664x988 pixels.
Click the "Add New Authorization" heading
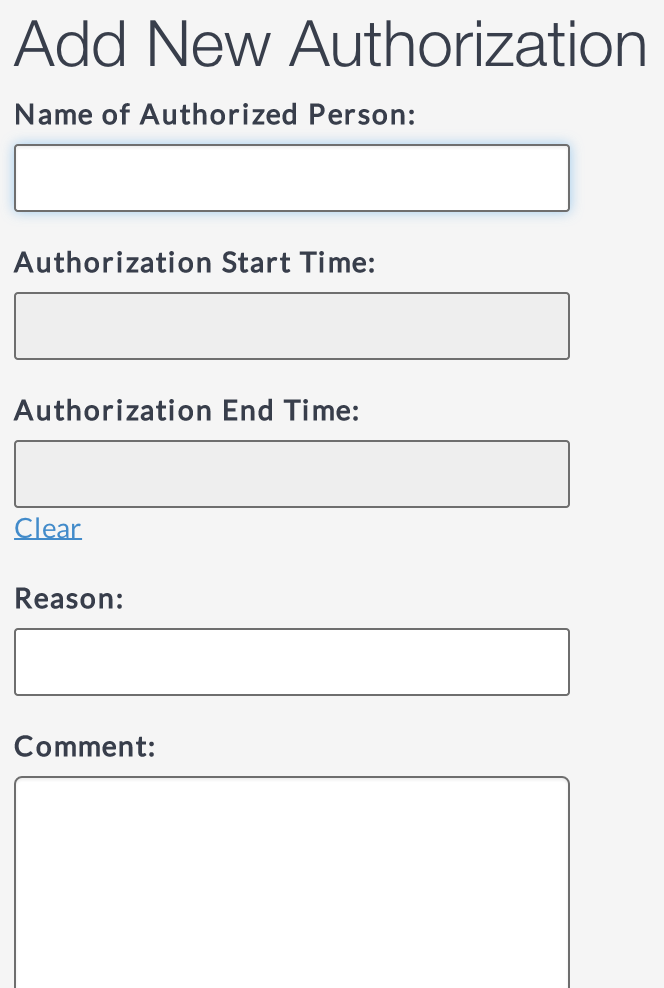coord(330,45)
